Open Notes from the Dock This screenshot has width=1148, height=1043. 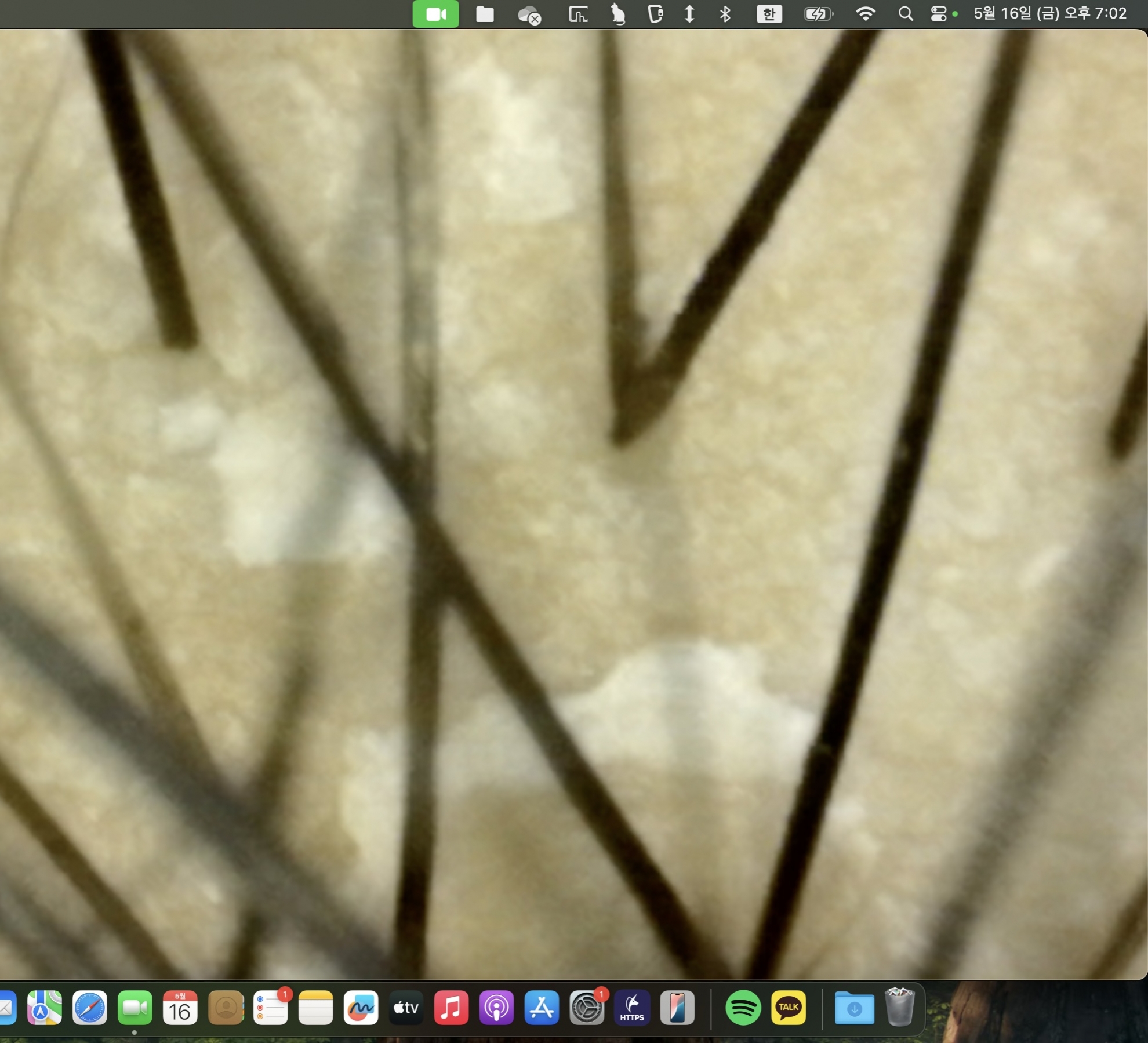(x=316, y=1008)
